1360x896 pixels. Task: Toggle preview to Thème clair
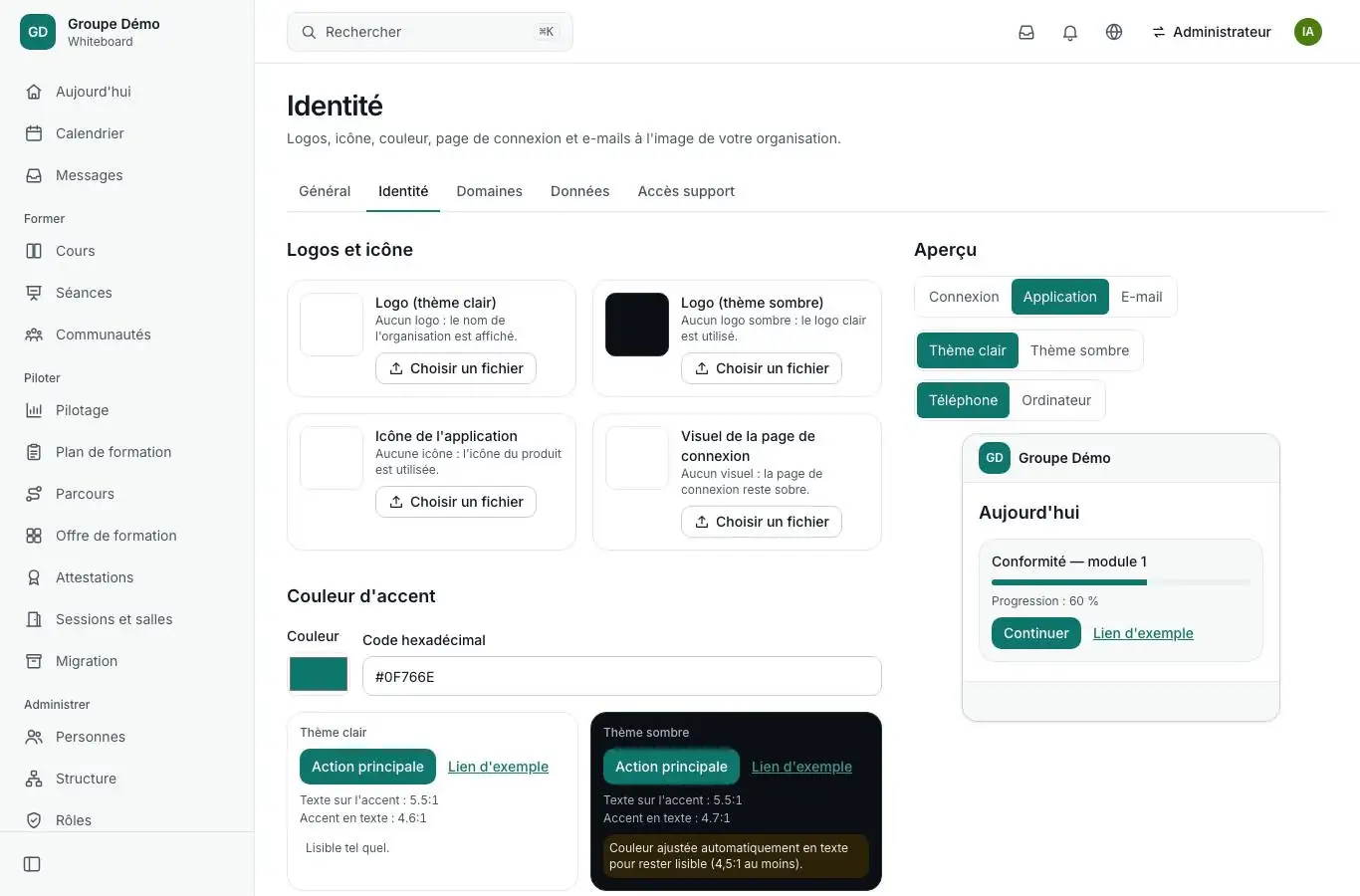967,350
